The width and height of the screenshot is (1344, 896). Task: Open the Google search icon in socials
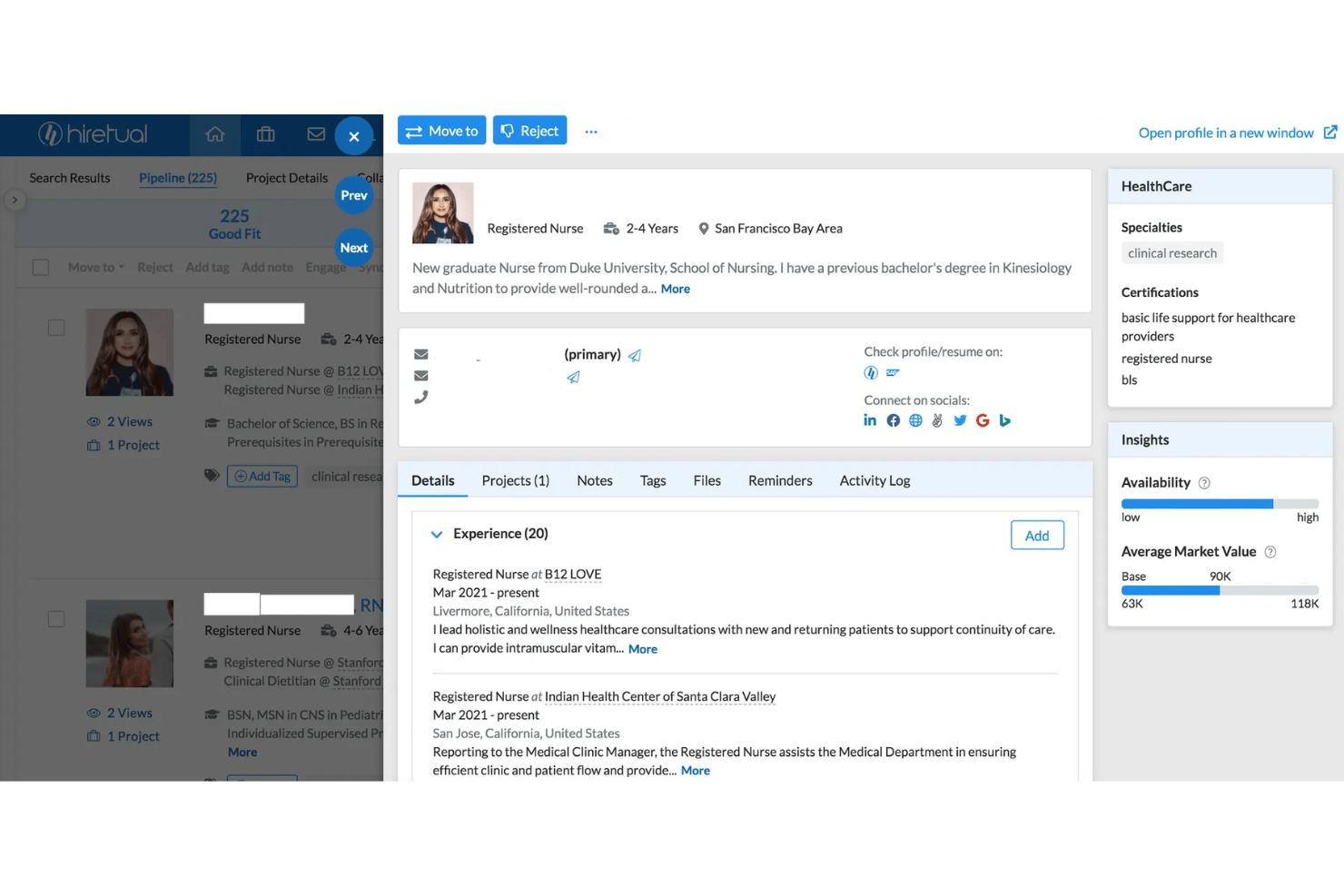[983, 420]
